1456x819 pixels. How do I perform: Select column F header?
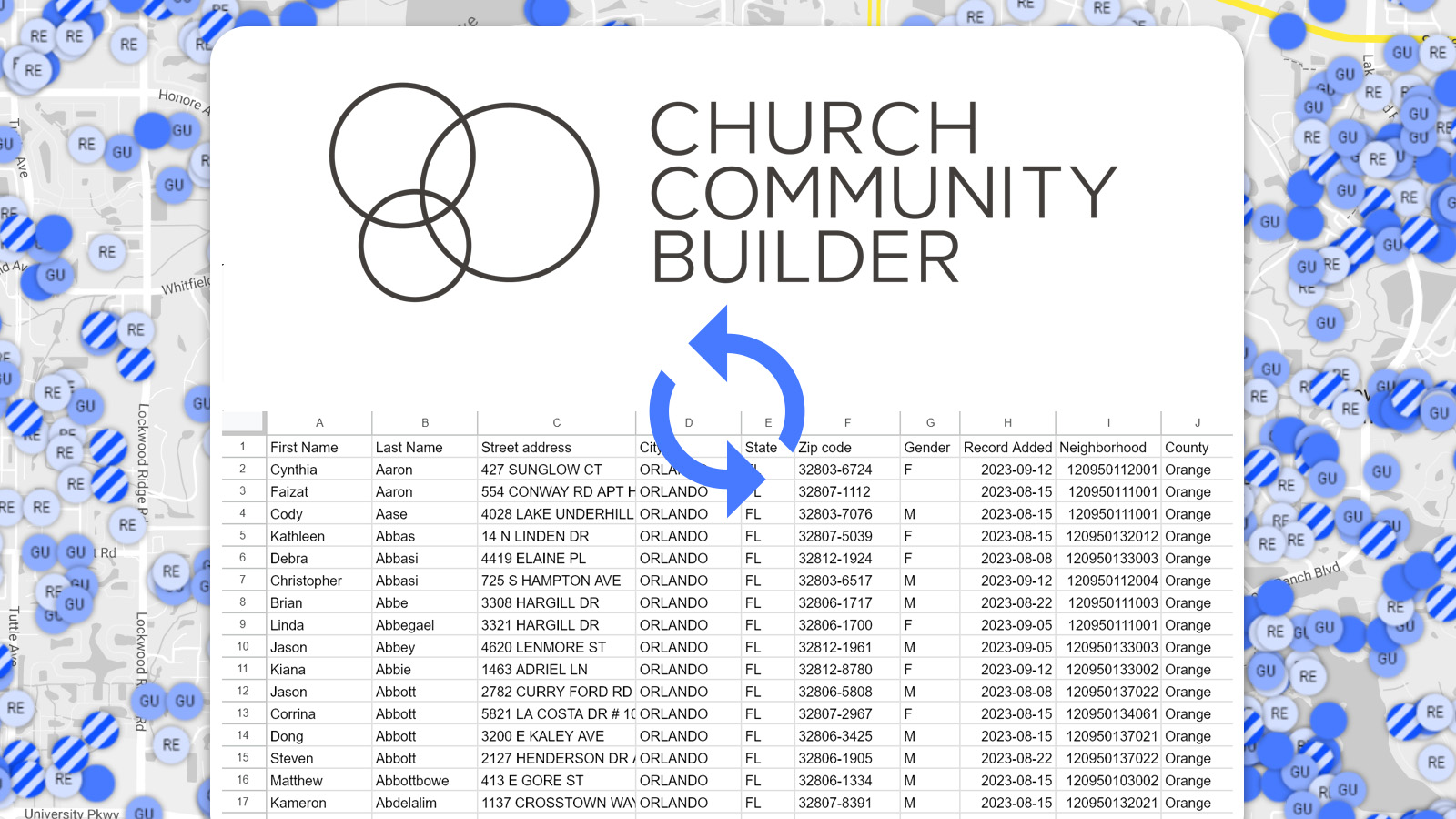(x=847, y=422)
